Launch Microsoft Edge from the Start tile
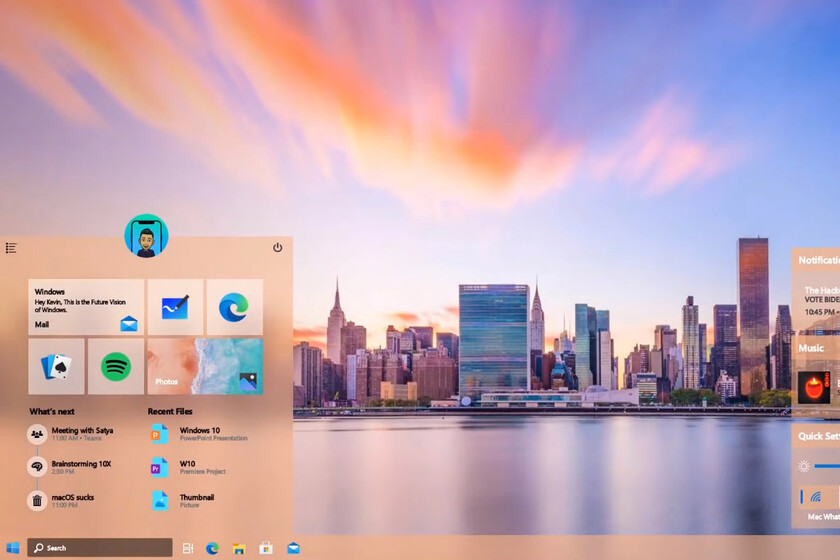The height and width of the screenshot is (560, 840). click(x=234, y=307)
